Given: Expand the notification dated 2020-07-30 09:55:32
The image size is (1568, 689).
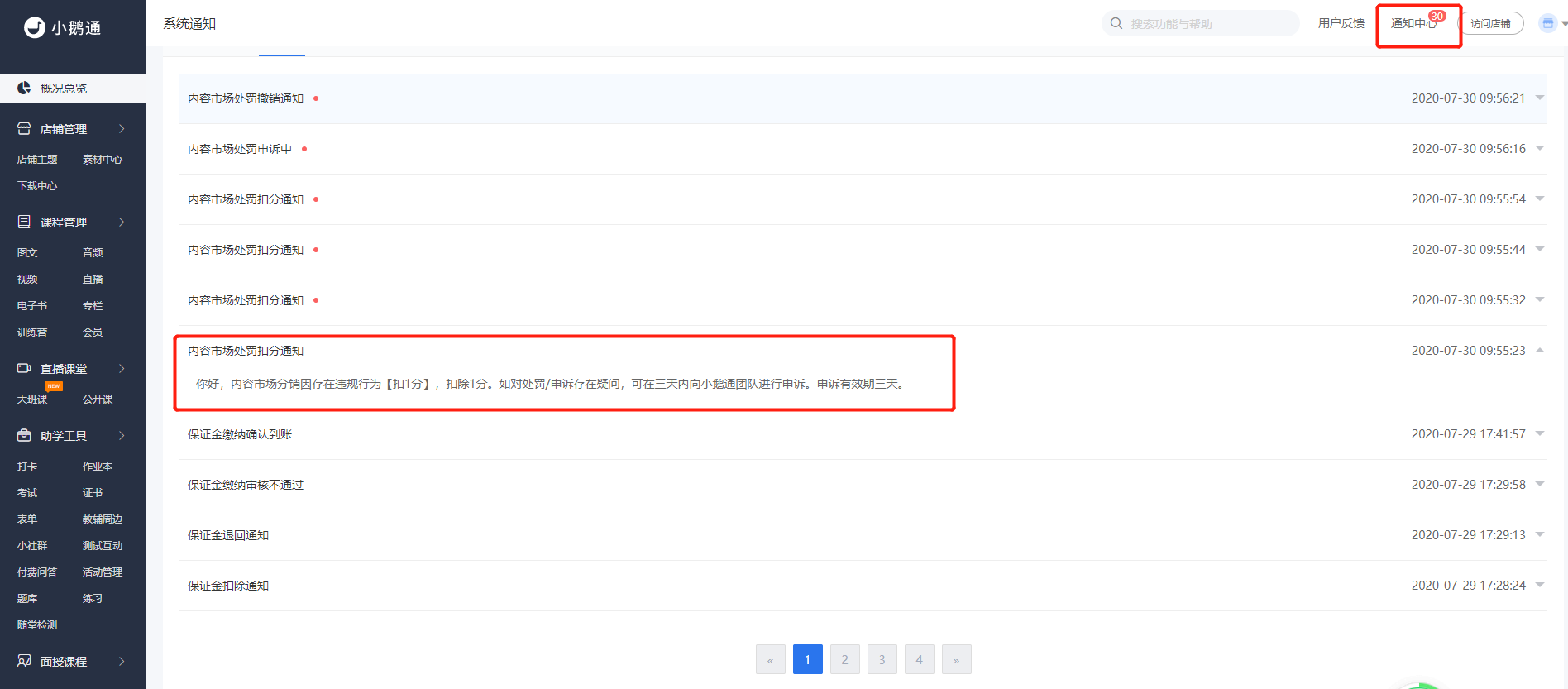Looking at the screenshot, I should [x=1540, y=299].
